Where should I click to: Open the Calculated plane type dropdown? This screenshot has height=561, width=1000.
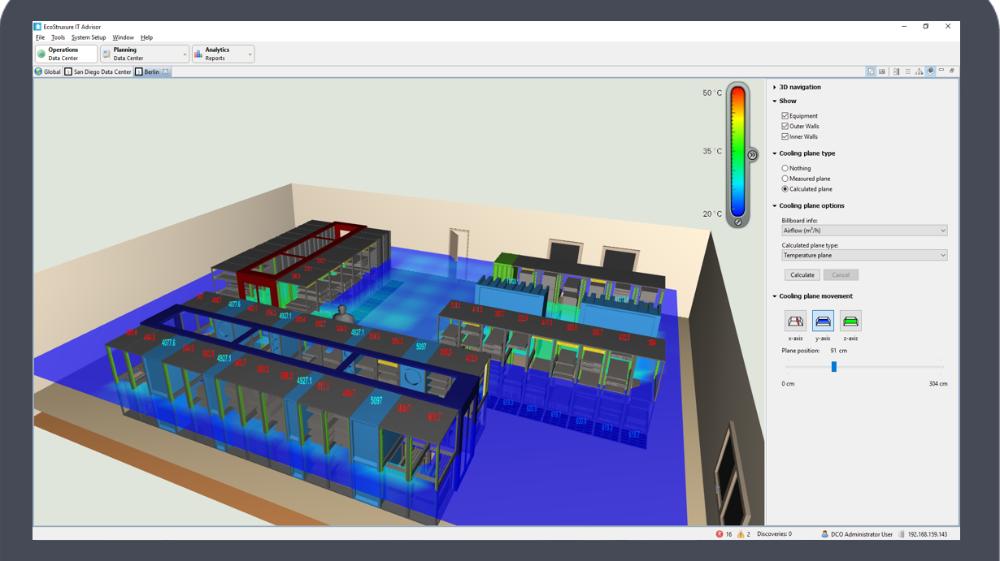[x=864, y=255]
